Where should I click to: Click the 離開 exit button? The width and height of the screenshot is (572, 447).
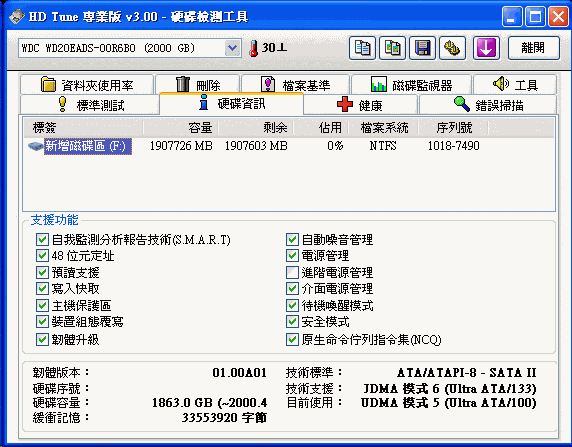coord(534,48)
